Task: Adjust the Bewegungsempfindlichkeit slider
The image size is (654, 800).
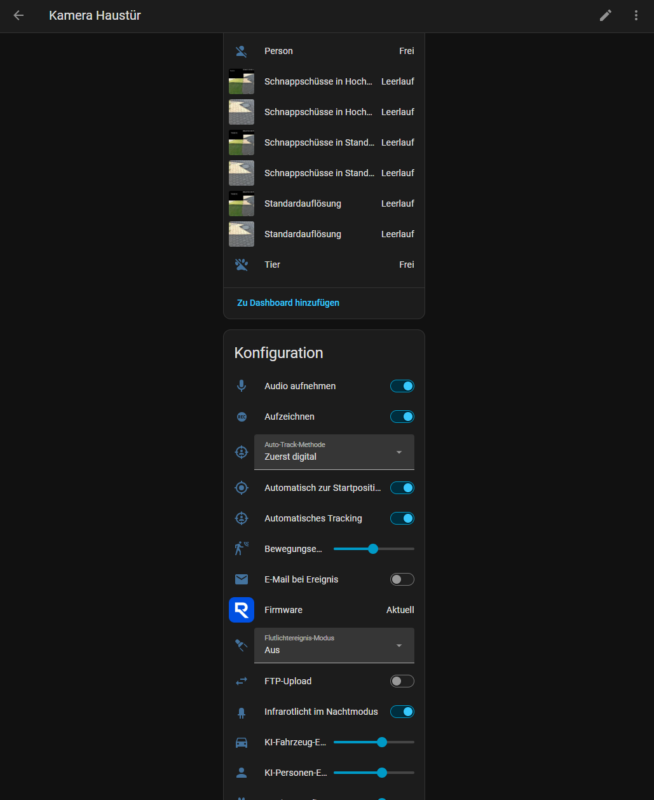Action: pyautogui.click(x=373, y=549)
